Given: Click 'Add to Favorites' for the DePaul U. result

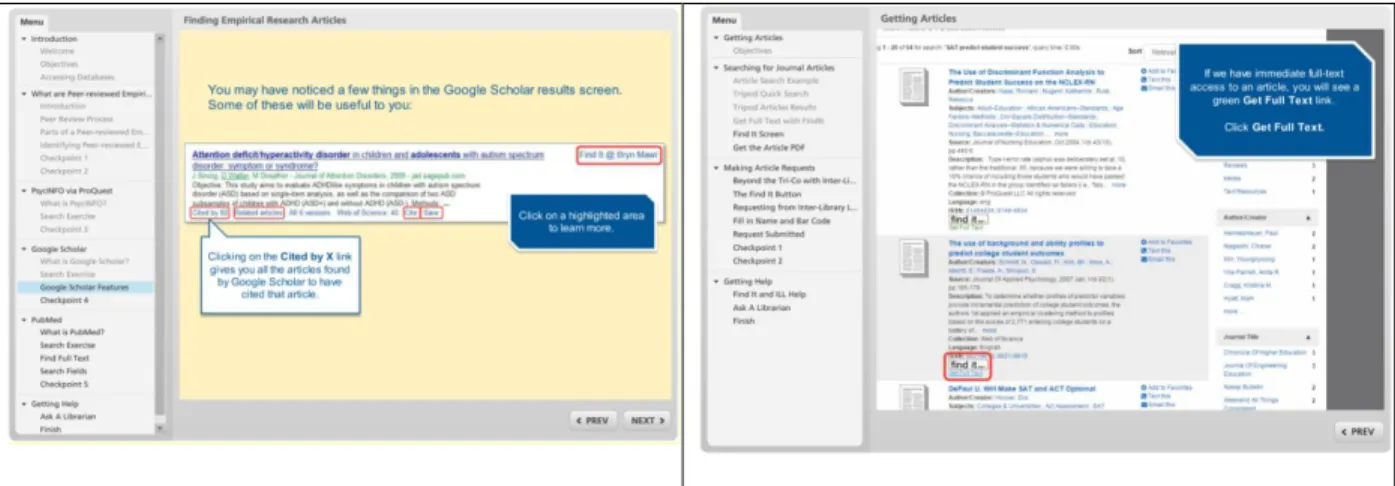Looking at the screenshot, I should [x=1166, y=386].
